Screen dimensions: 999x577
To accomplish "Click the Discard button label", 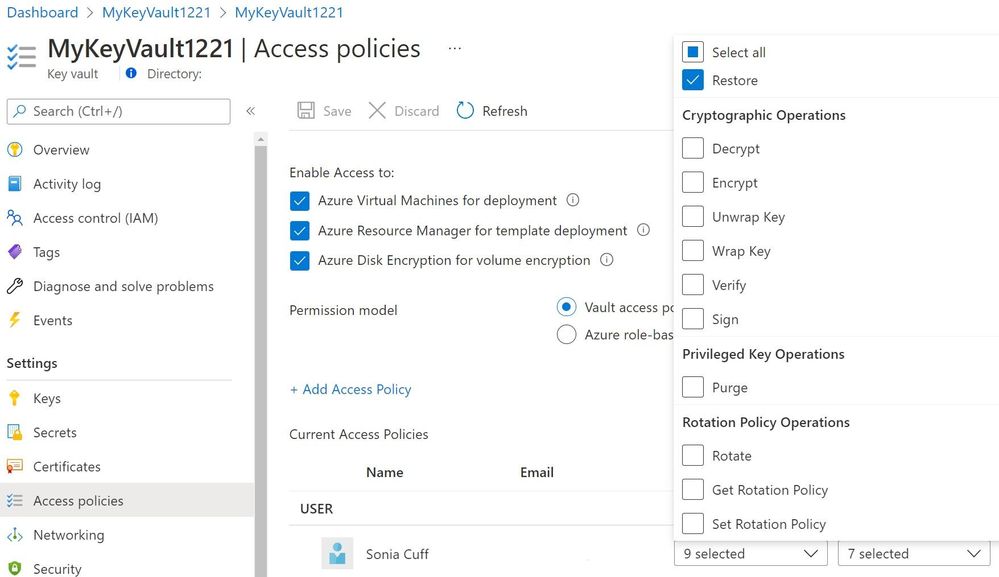I will pos(417,111).
